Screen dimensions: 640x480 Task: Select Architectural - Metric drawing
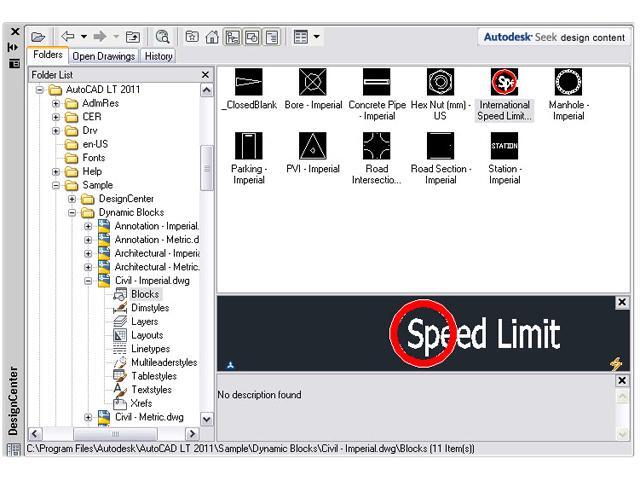157,267
